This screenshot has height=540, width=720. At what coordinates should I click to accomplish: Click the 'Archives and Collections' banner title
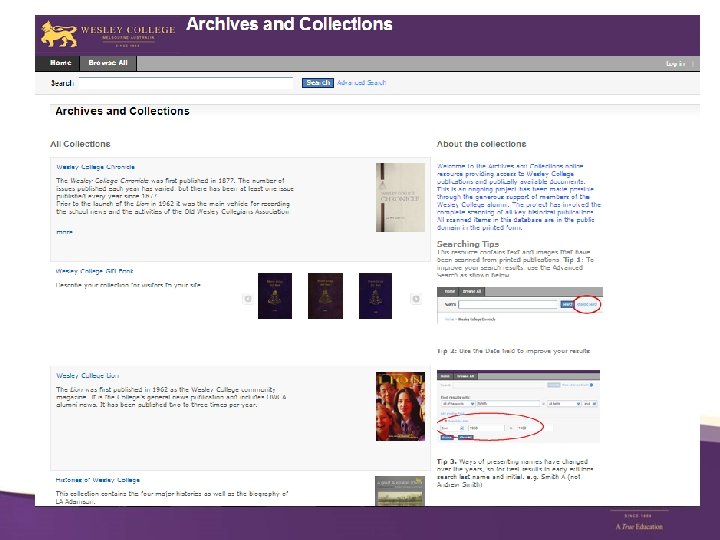(x=289, y=24)
